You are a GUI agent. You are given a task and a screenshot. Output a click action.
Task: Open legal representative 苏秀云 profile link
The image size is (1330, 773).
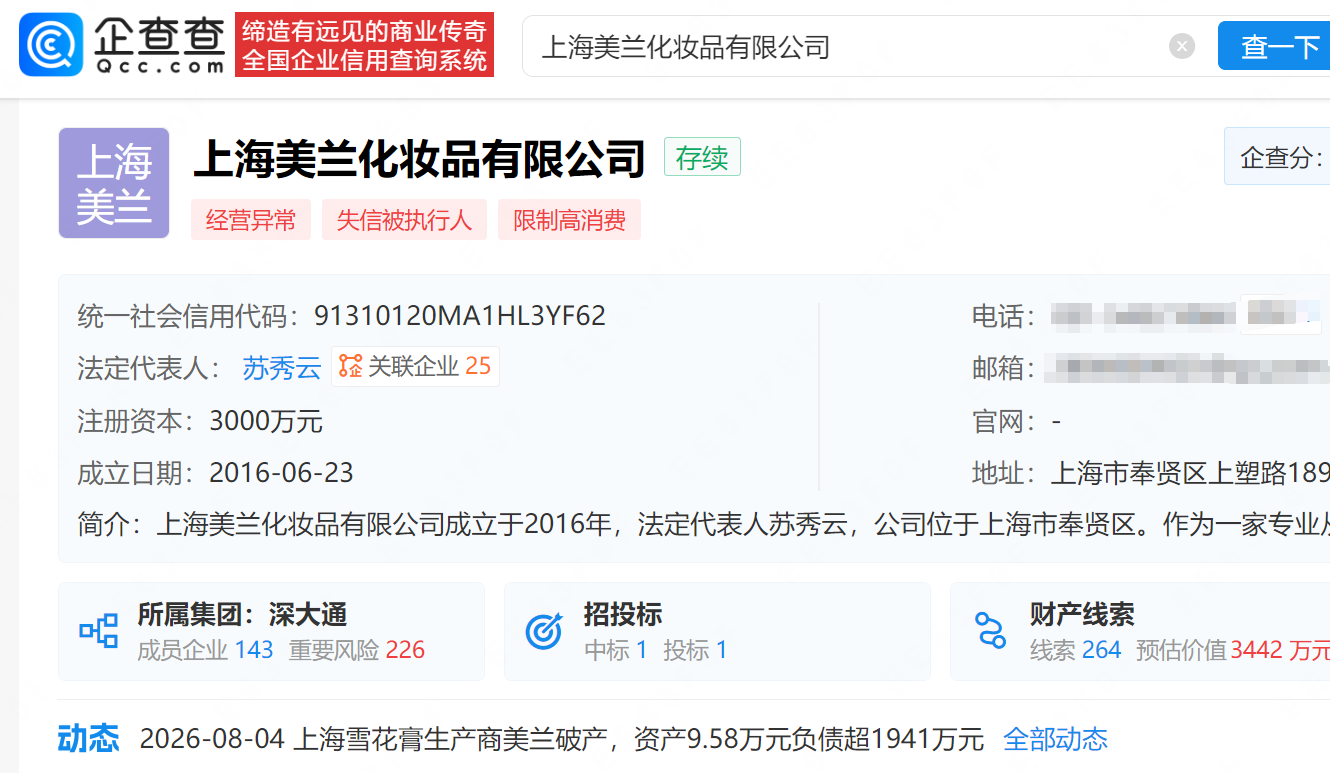(x=282, y=368)
